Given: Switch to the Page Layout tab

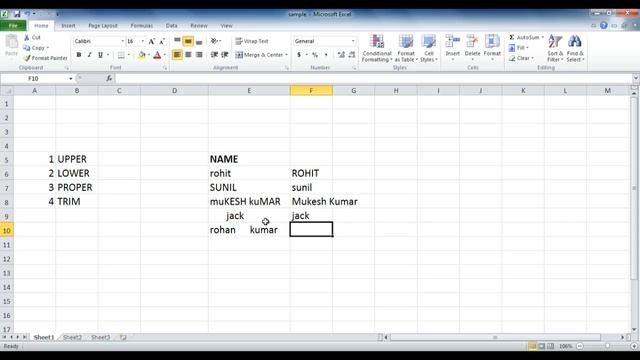Looking at the screenshot, I should (103, 25).
